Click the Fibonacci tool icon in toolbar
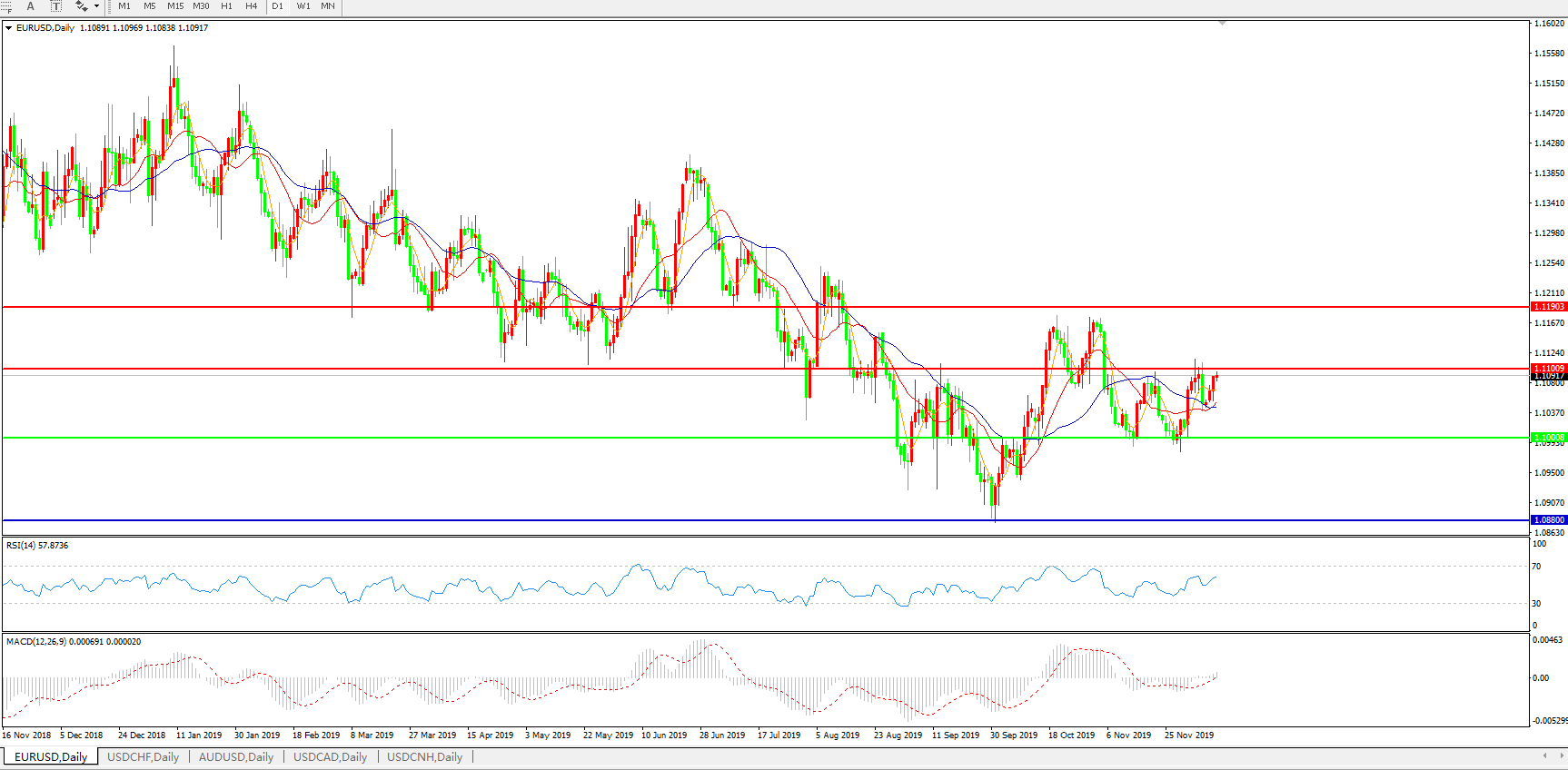The width and height of the screenshot is (1568, 770). coord(5,6)
